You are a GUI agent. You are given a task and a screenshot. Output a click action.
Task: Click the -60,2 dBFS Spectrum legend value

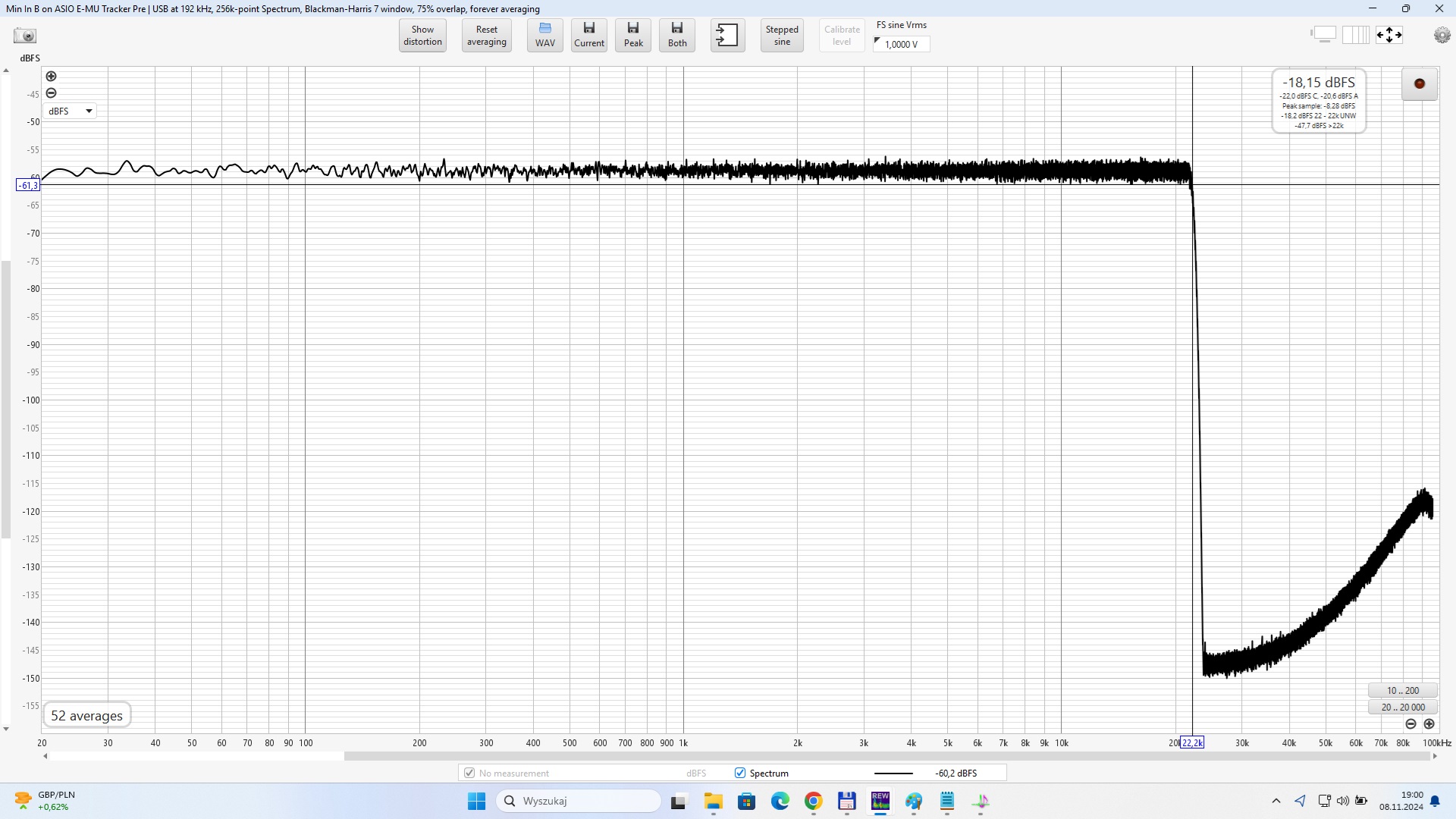[x=955, y=773]
